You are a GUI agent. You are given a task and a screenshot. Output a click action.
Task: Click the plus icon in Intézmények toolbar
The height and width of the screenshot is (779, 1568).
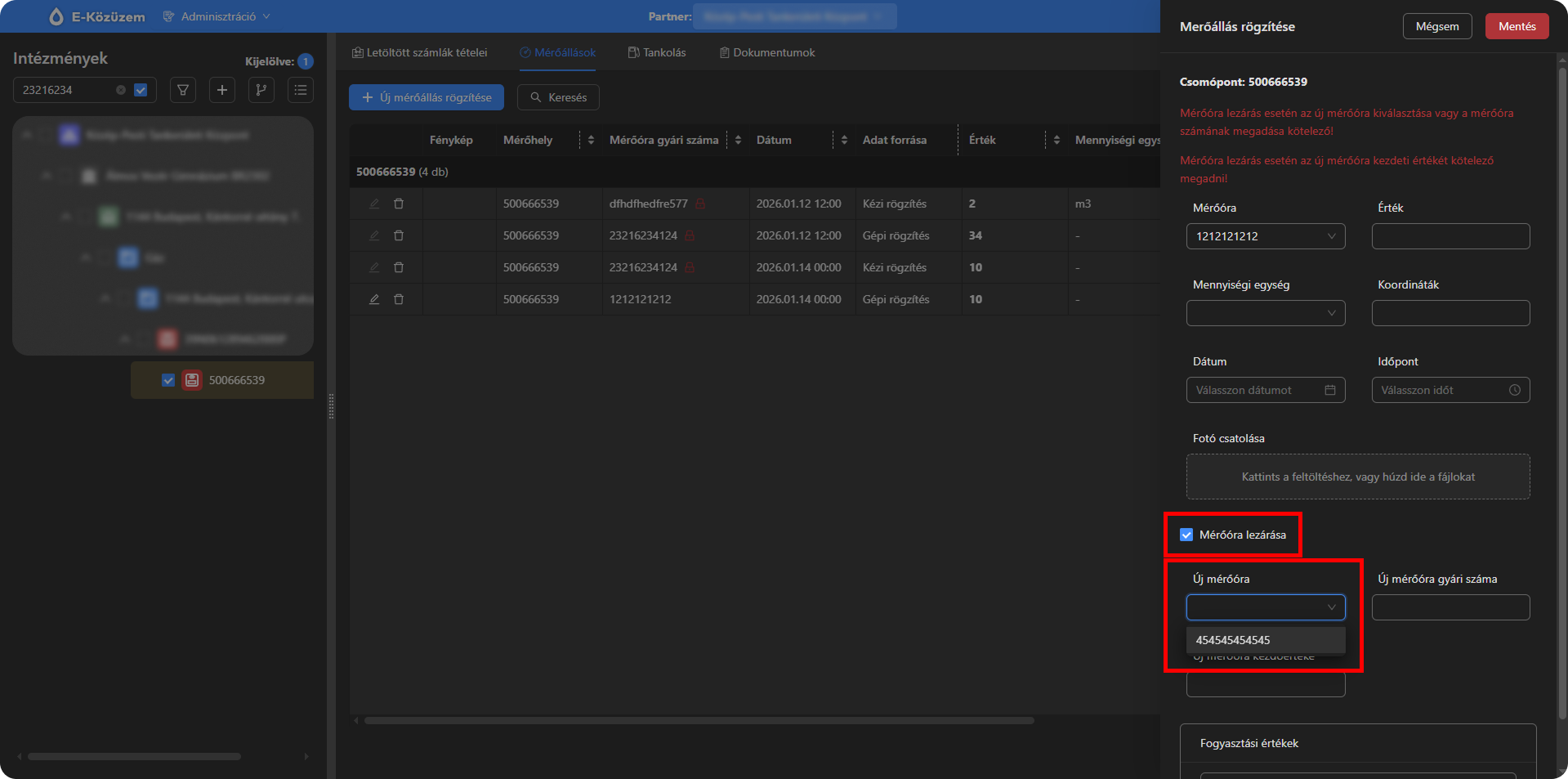pos(222,90)
